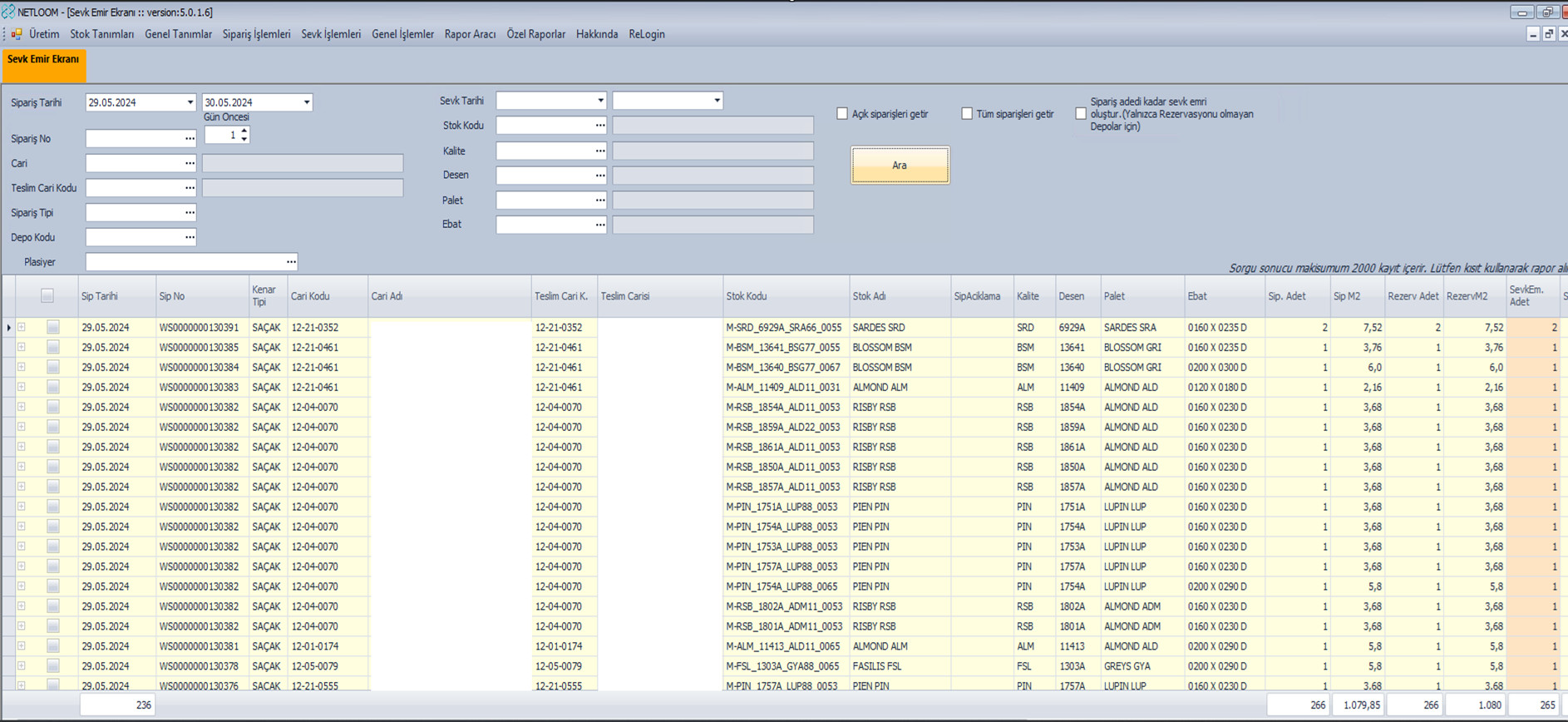Expand row WS0000000130384 details
This screenshot has height=722, width=1568.
coord(22,368)
